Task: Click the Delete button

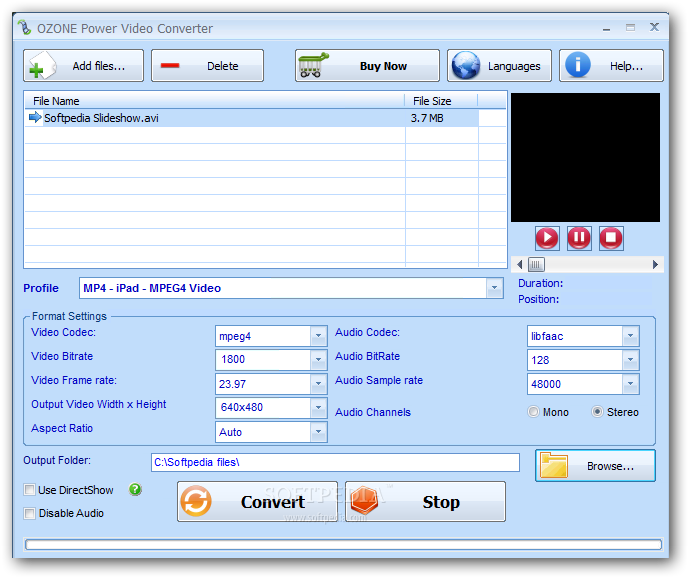Action: (207, 65)
